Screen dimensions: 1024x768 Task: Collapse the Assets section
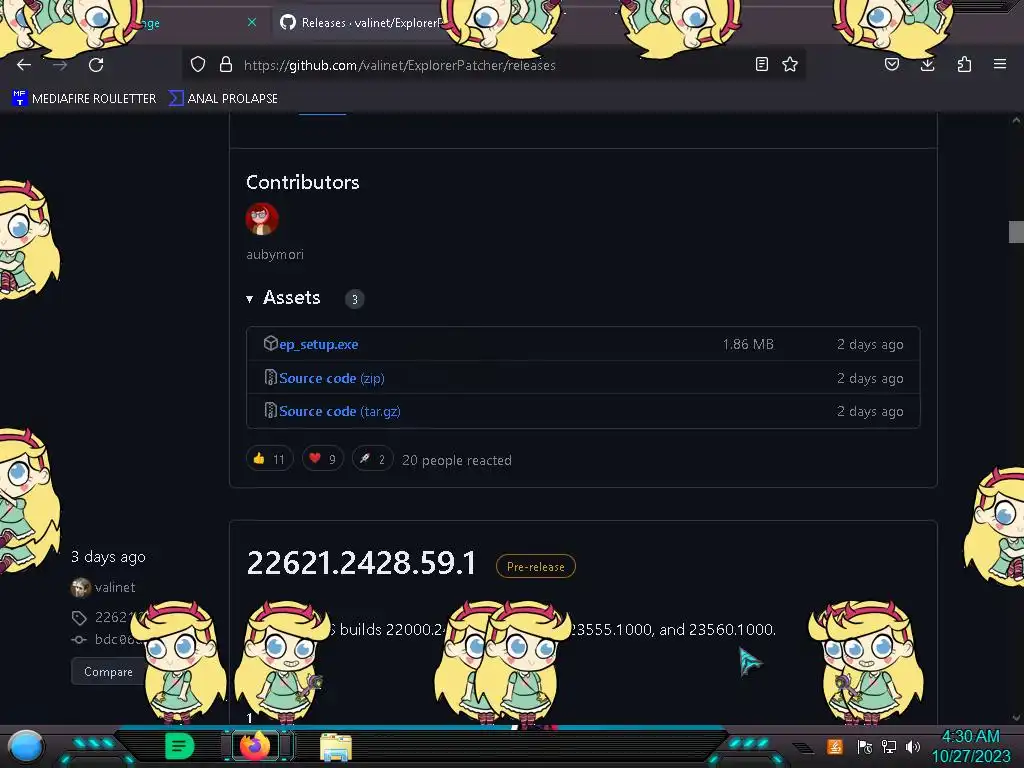tap(283, 298)
